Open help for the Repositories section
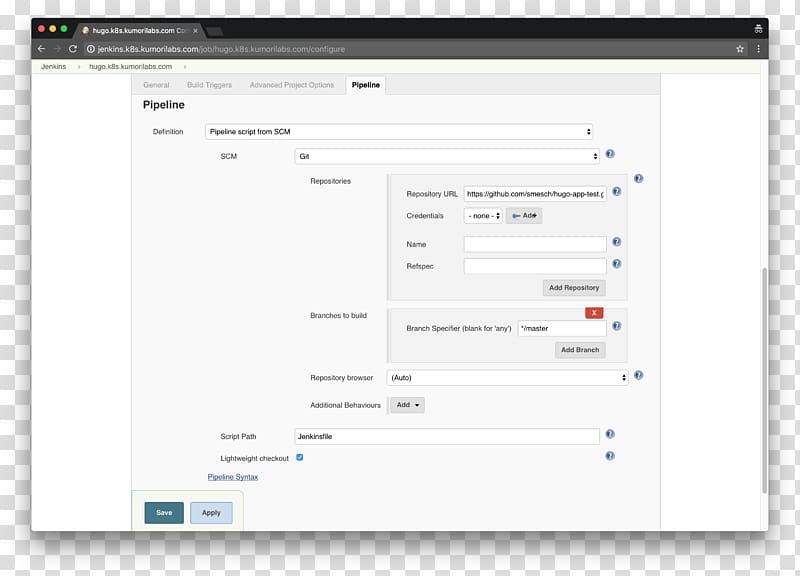Image resolution: width=800 pixels, height=576 pixels. click(x=638, y=179)
